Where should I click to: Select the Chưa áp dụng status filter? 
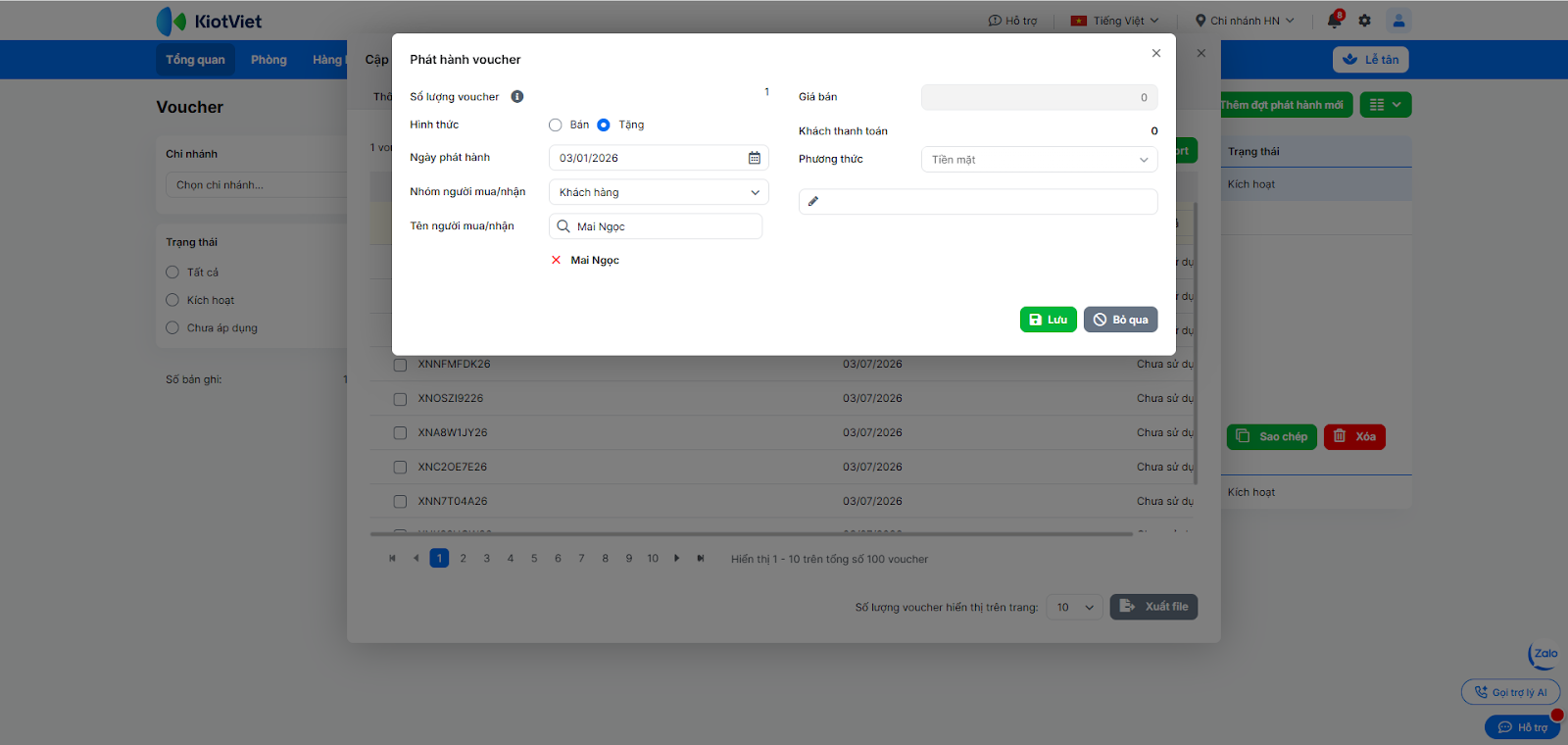(x=172, y=327)
